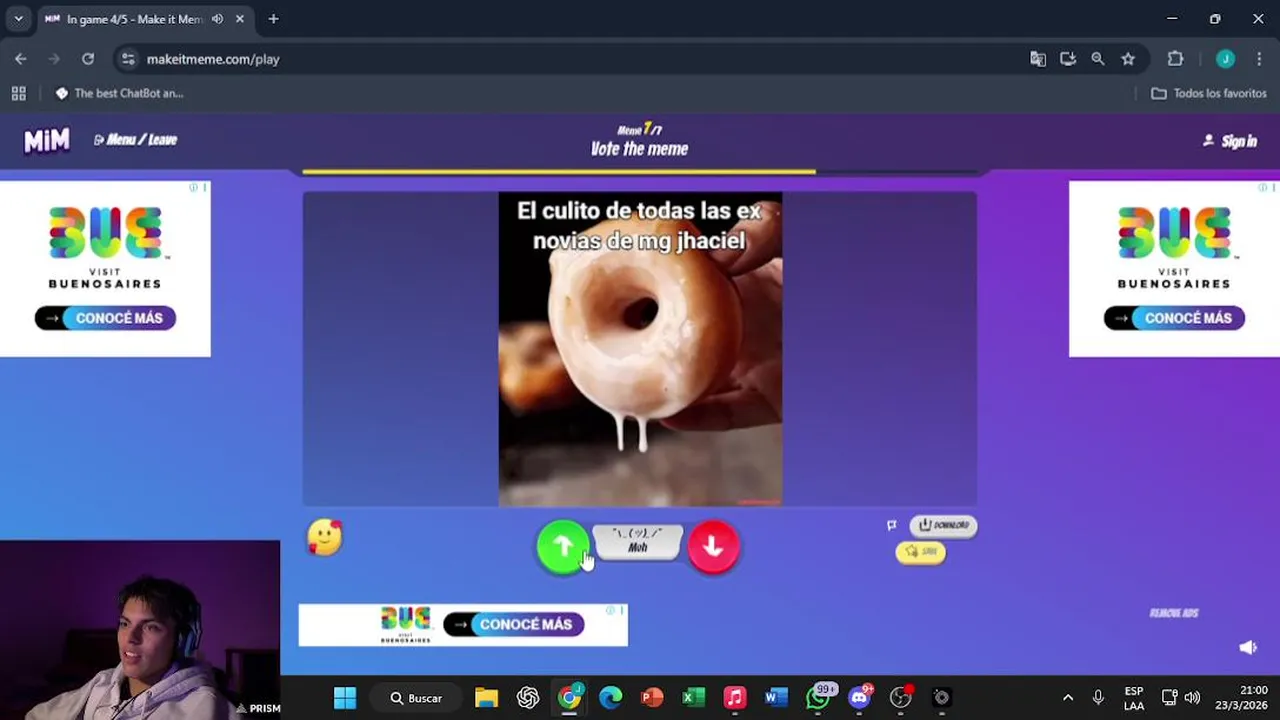Viewport: 1280px width, 720px height.
Task: Bookmark this page with star icon
Action: (1128, 59)
